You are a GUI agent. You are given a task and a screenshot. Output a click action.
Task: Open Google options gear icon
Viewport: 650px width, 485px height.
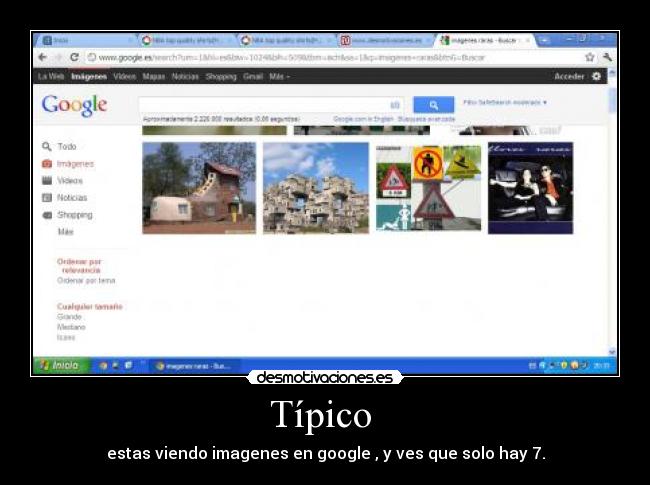point(596,76)
